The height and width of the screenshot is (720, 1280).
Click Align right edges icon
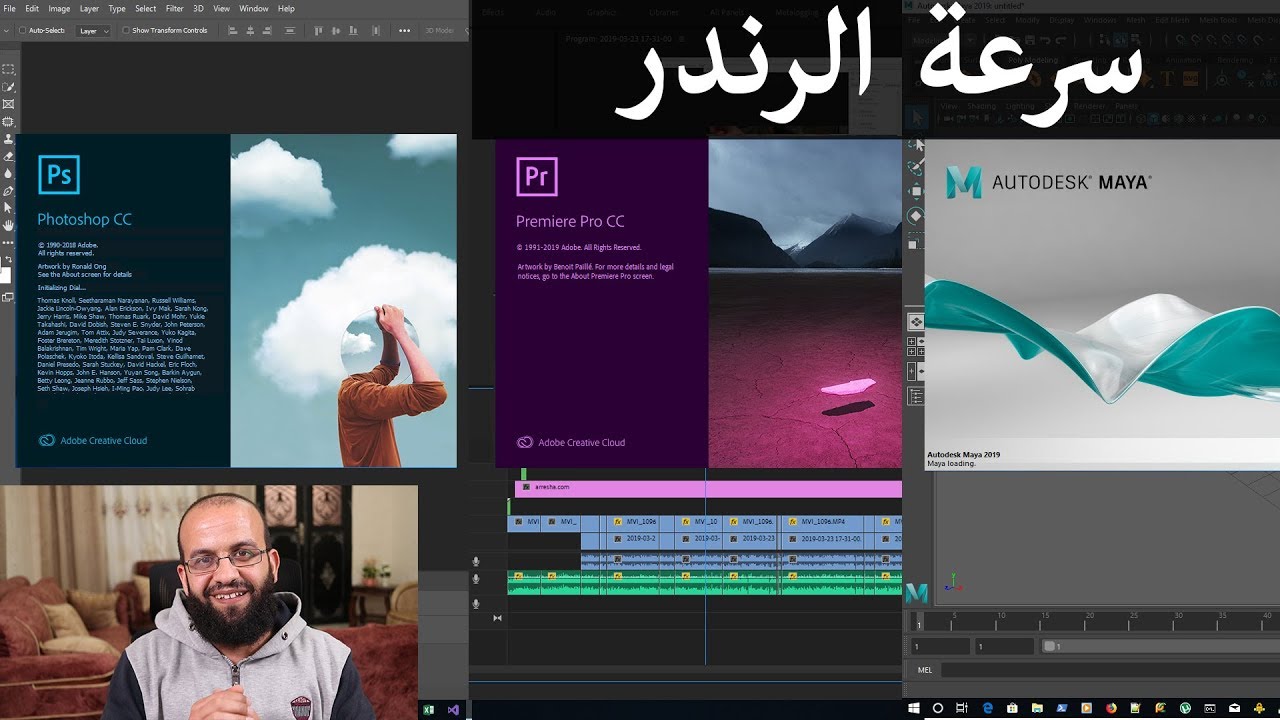268,31
